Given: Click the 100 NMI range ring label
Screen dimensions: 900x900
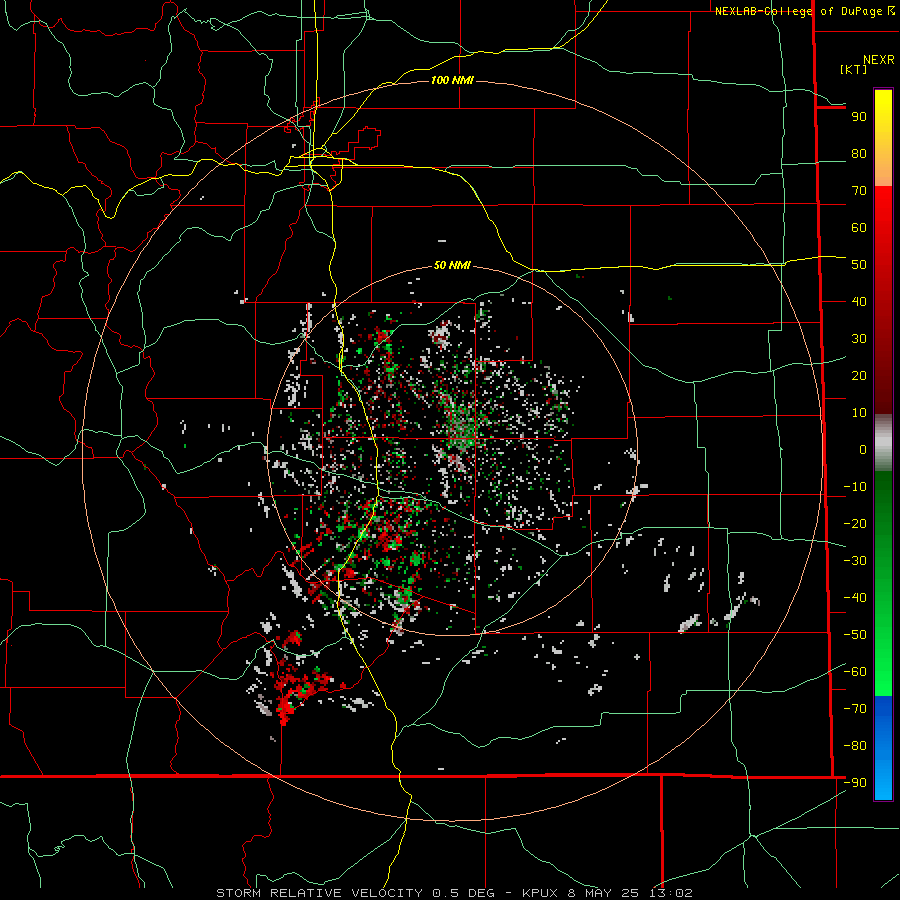Looking at the screenshot, I should point(452,80).
